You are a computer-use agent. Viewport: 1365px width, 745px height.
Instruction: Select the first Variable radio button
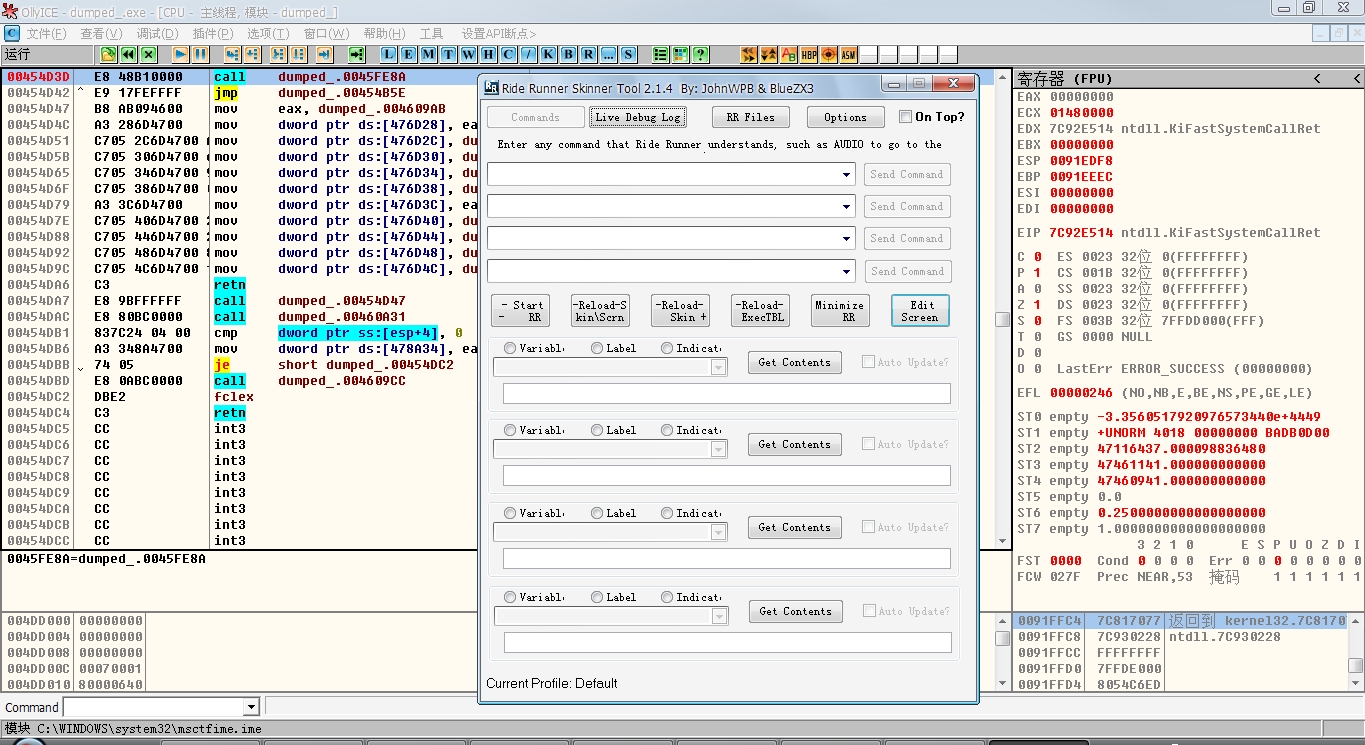pyautogui.click(x=510, y=348)
